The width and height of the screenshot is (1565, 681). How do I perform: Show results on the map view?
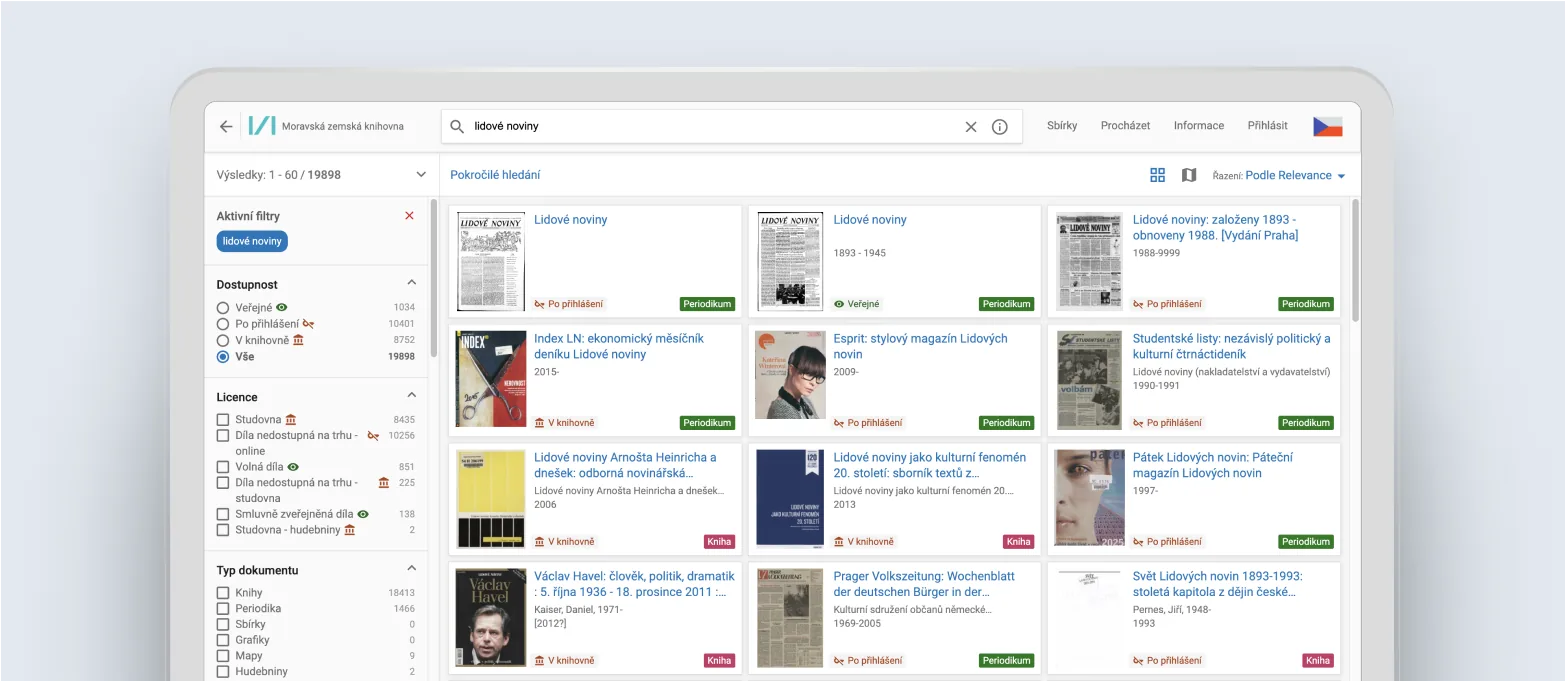pyautogui.click(x=1189, y=175)
